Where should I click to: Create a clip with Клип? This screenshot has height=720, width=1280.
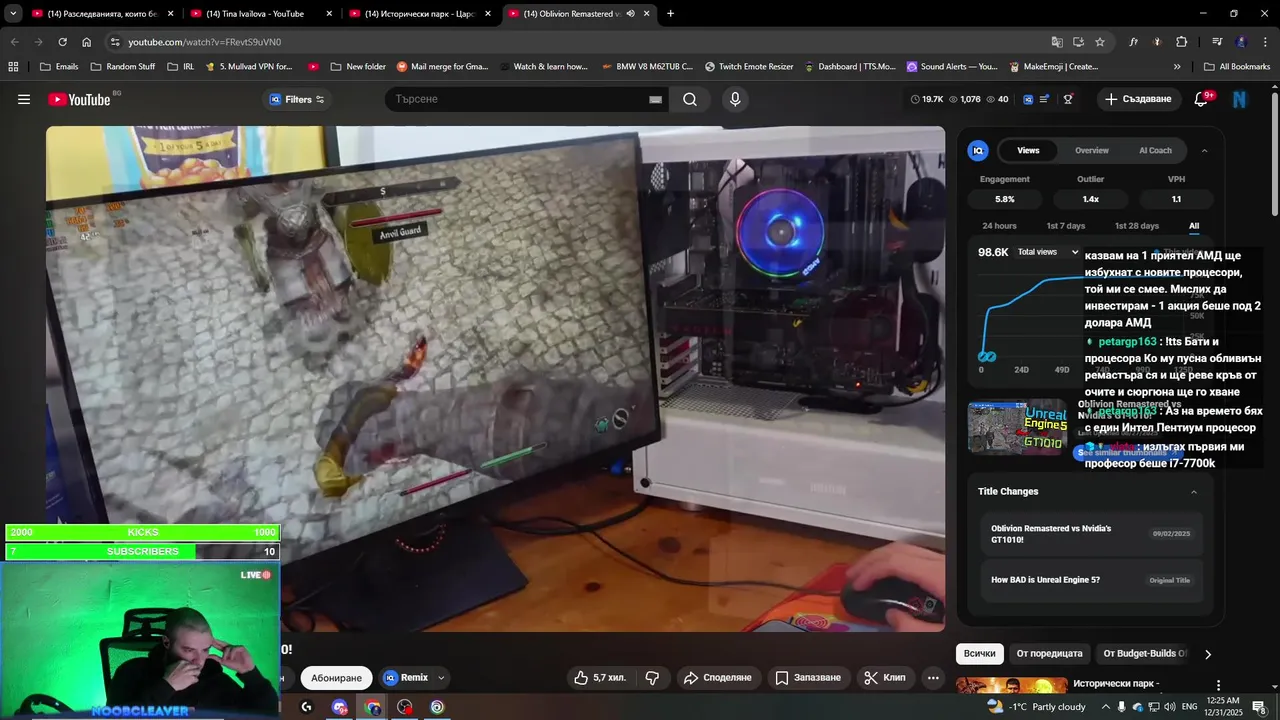click(885, 678)
